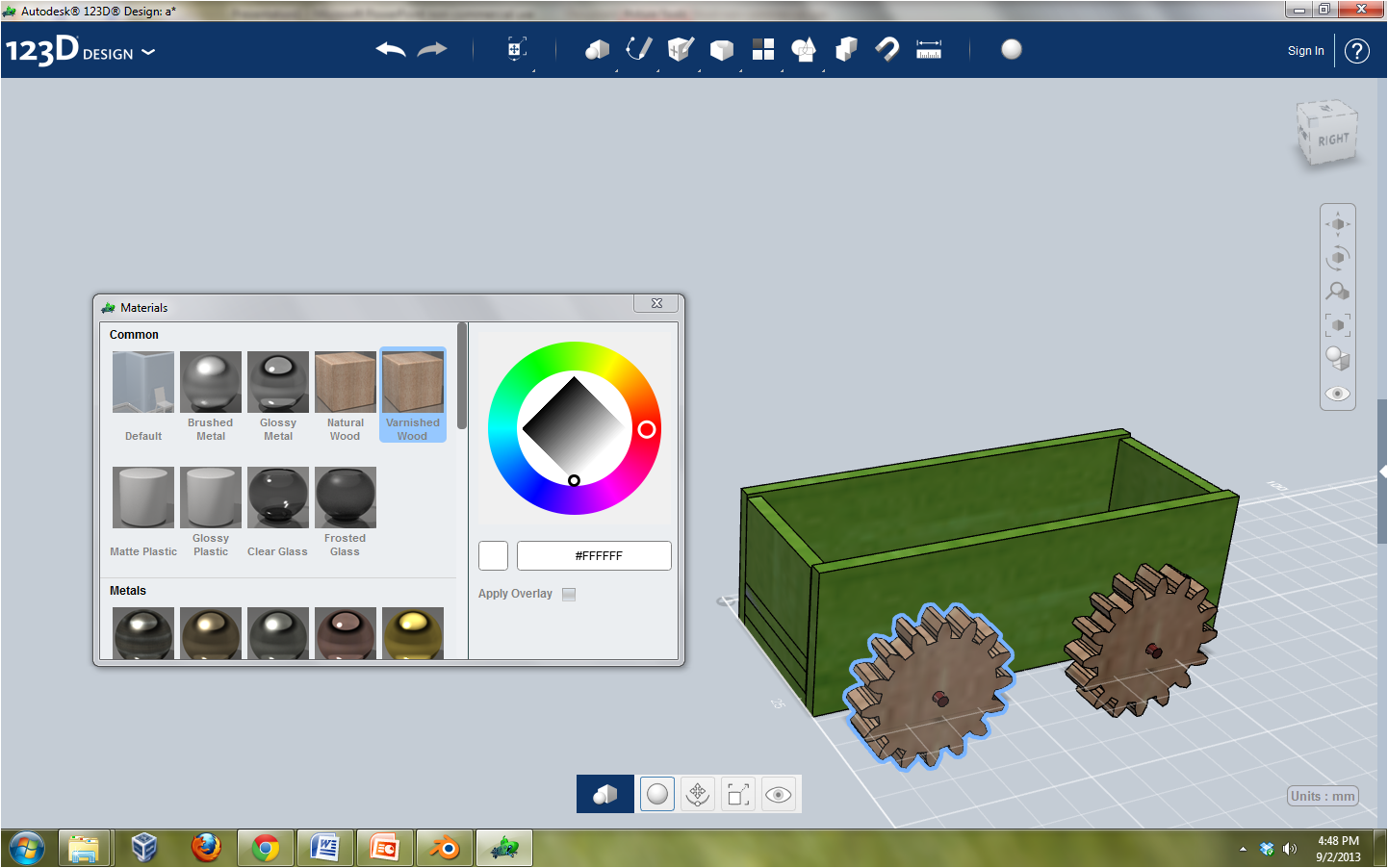The width and height of the screenshot is (1388, 868).
Task: Select the Snap tool
Action: (887, 49)
